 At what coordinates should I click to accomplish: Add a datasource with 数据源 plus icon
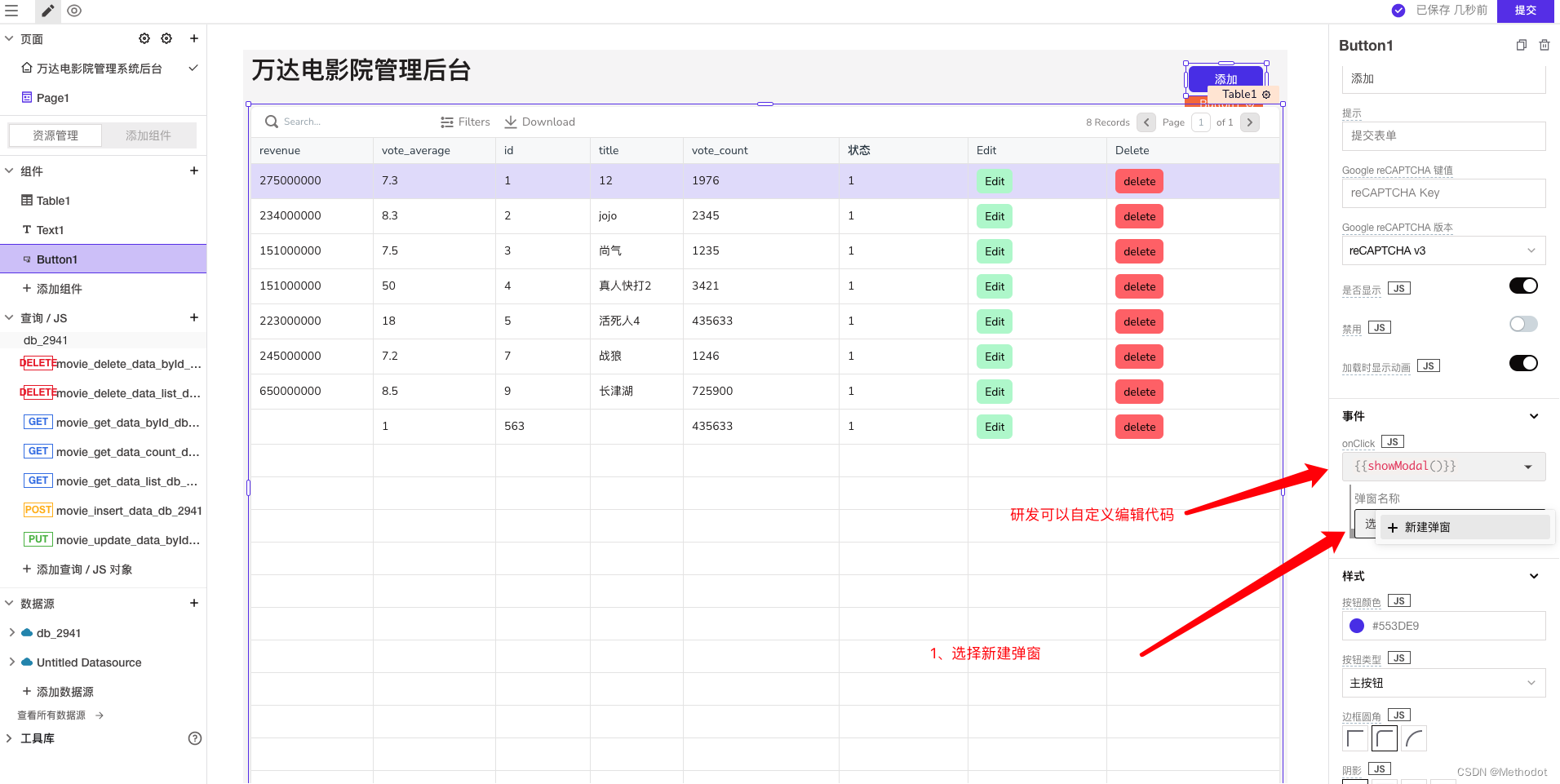(194, 603)
